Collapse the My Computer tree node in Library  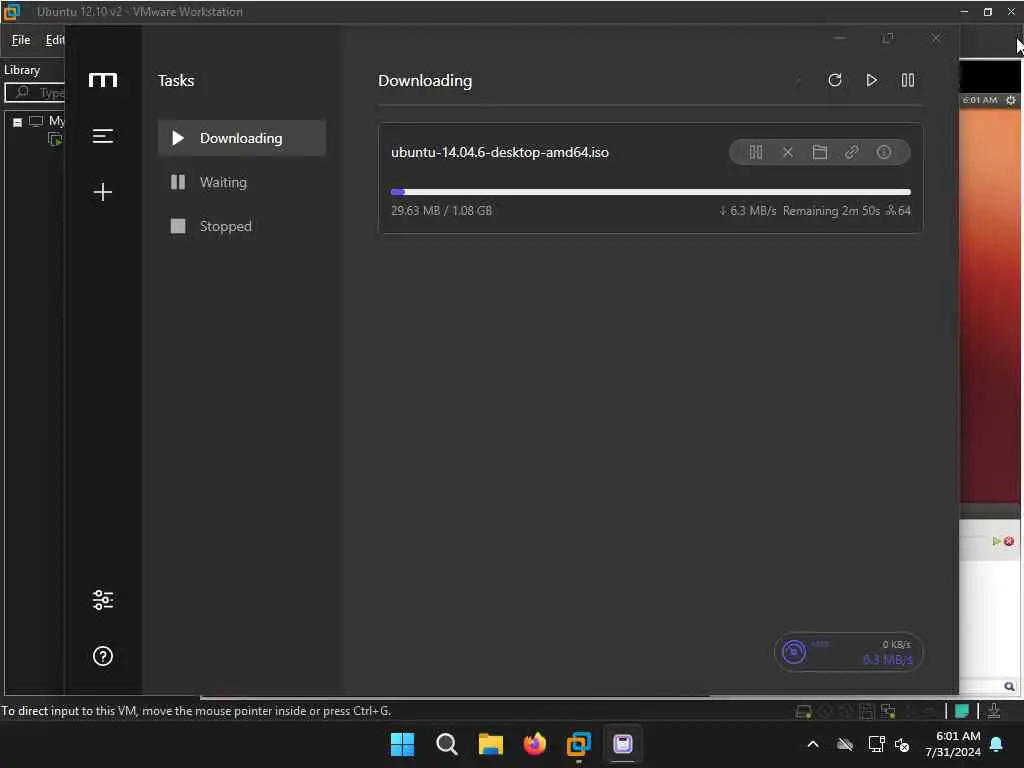[18, 122]
